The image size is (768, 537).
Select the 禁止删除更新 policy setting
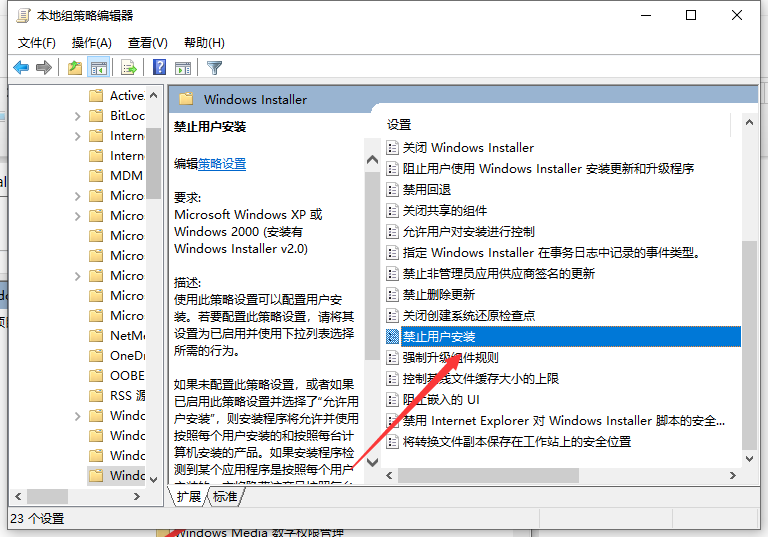438,295
